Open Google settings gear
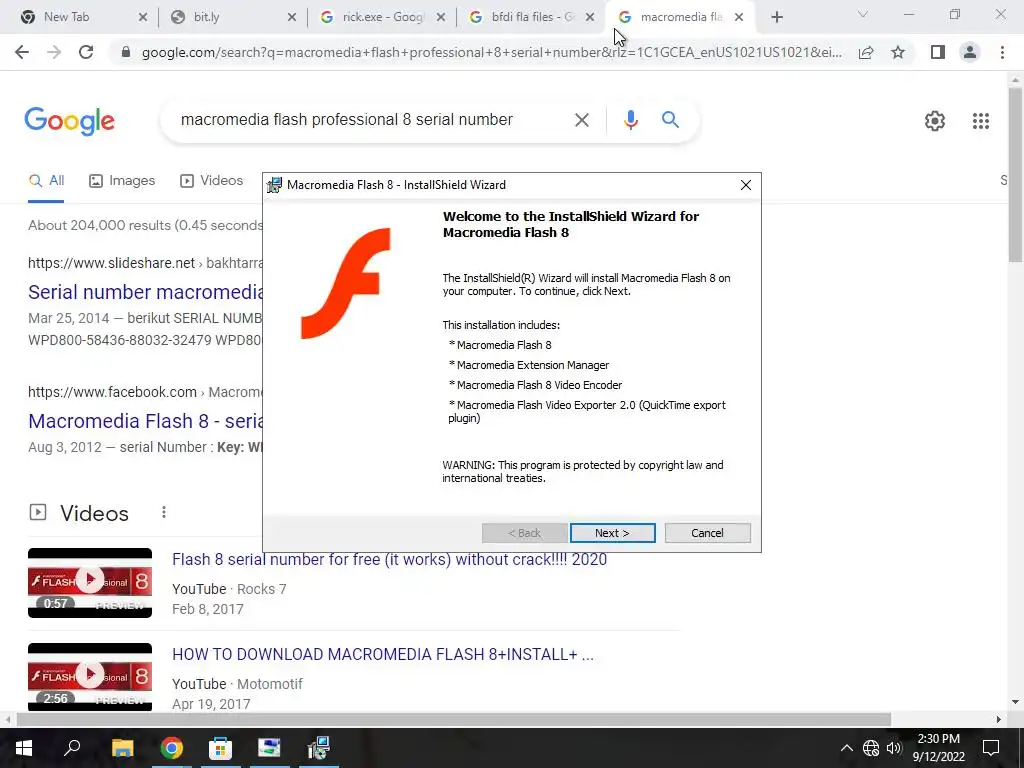This screenshot has height=768, width=1024. [x=935, y=121]
